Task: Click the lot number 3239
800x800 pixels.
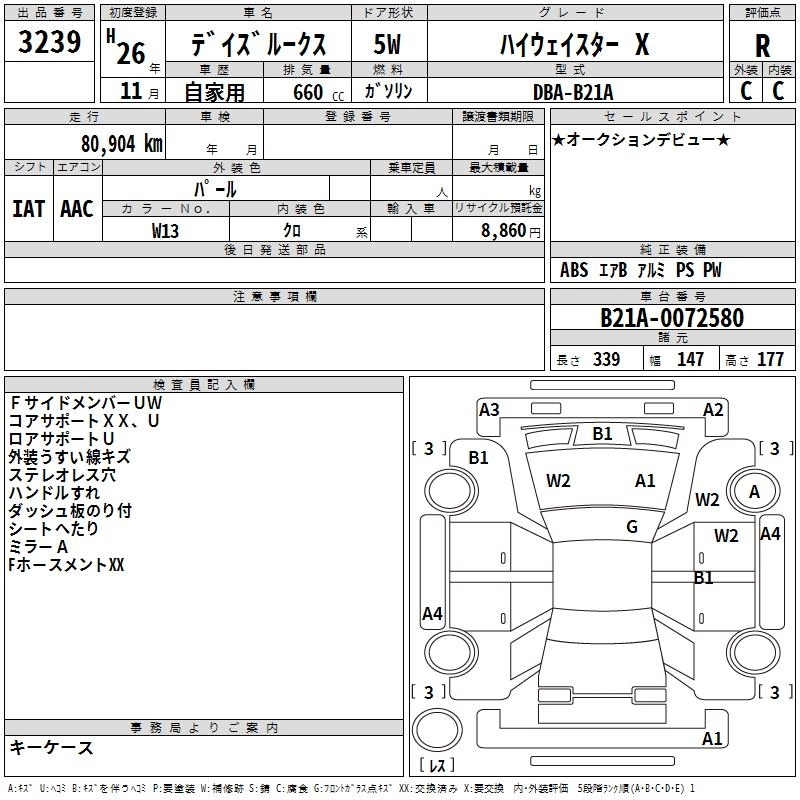Action: [x=50, y=44]
